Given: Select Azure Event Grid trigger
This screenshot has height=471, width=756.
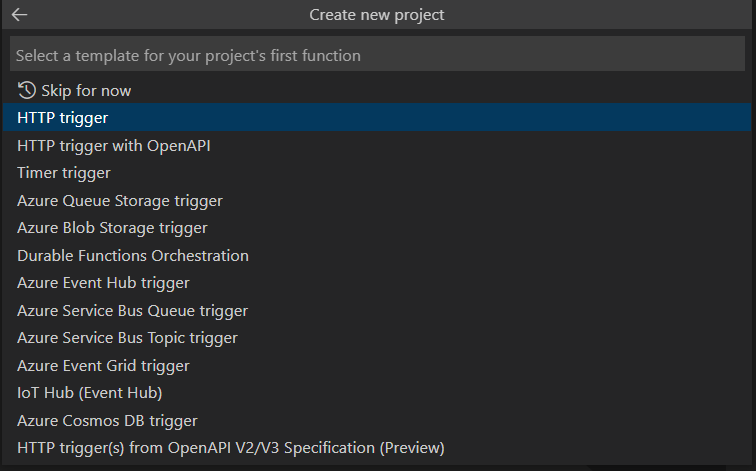Looking at the screenshot, I should (x=377, y=365).
